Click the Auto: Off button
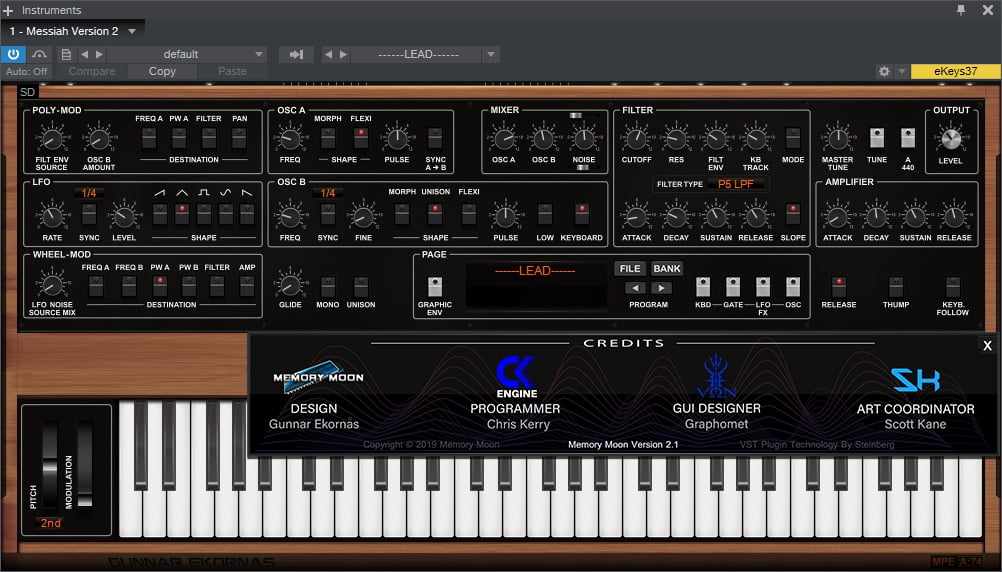The width and height of the screenshot is (1002, 572). point(26,71)
